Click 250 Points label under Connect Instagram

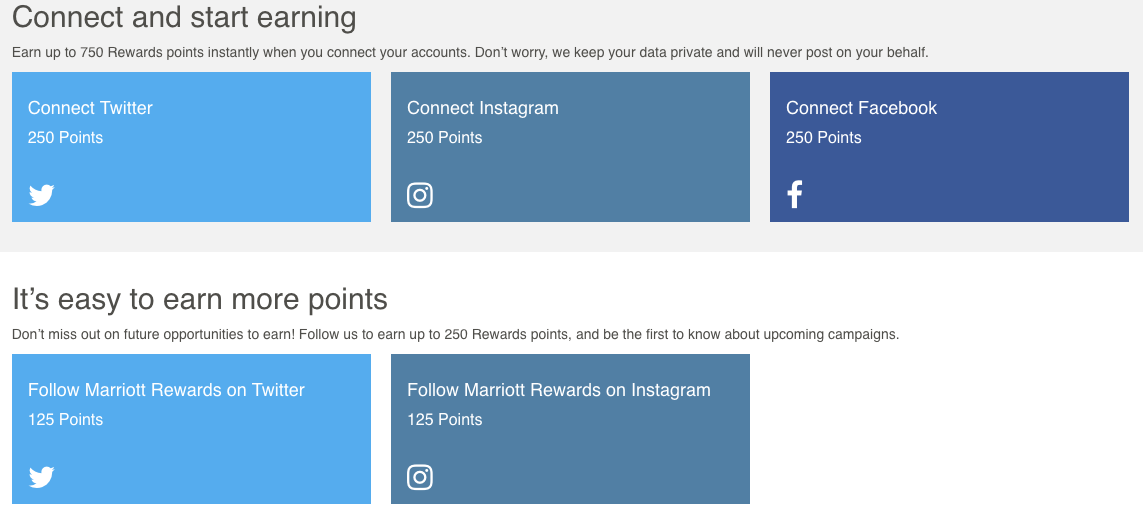[445, 138]
